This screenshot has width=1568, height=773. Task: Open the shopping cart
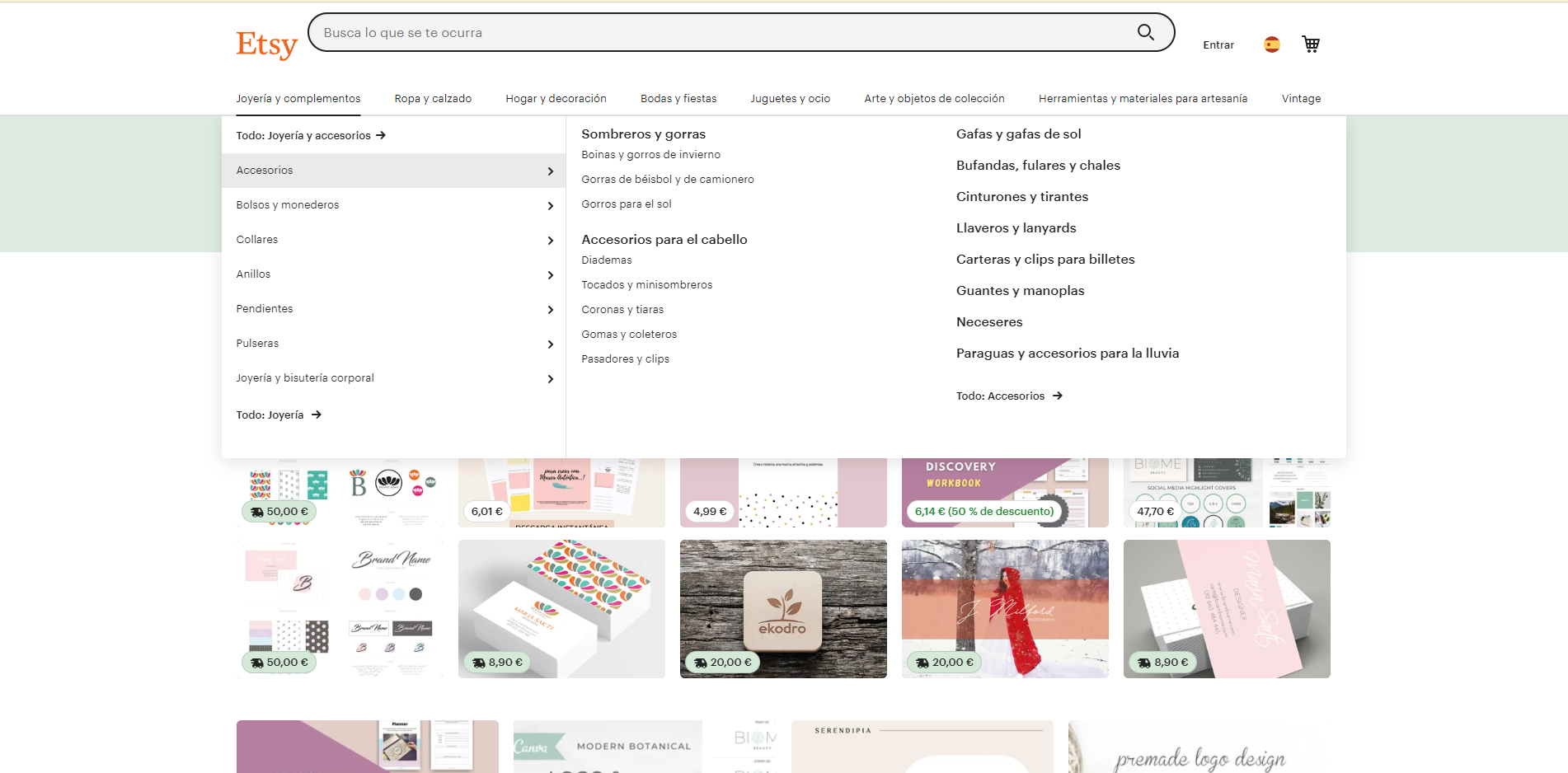click(x=1310, y=45)
